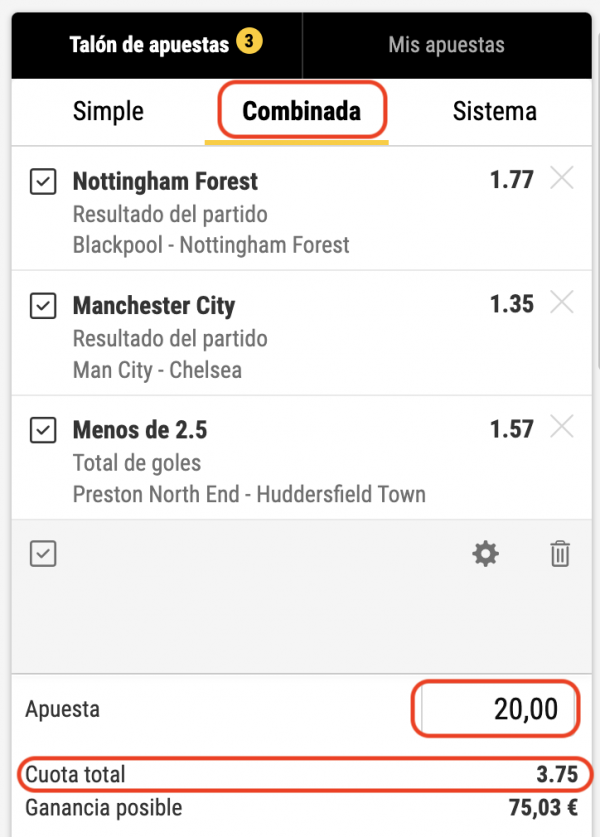
Task: Select the Combinada bet tab
Action: 301,111
